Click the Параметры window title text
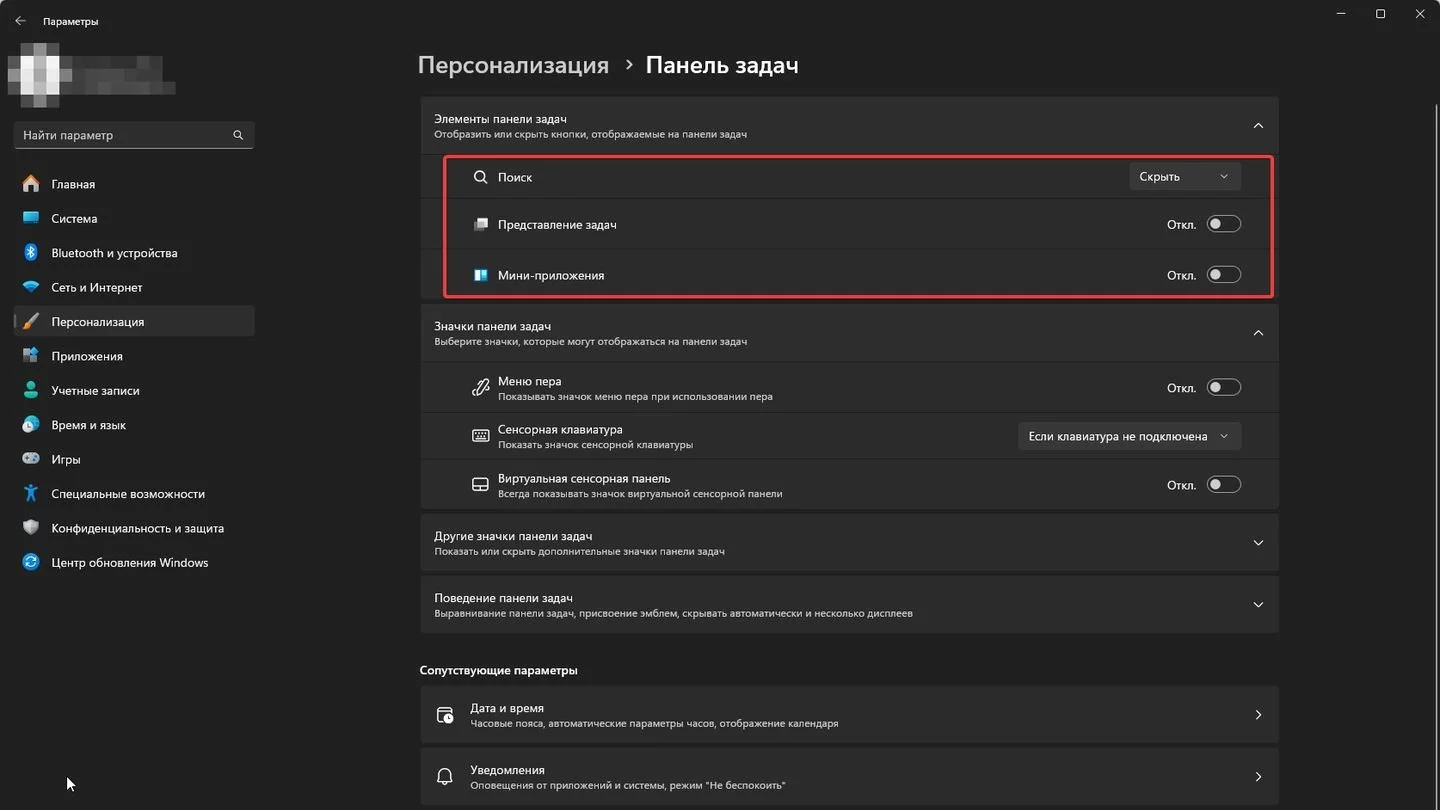The image size is (1440, 810). [70, 21]
